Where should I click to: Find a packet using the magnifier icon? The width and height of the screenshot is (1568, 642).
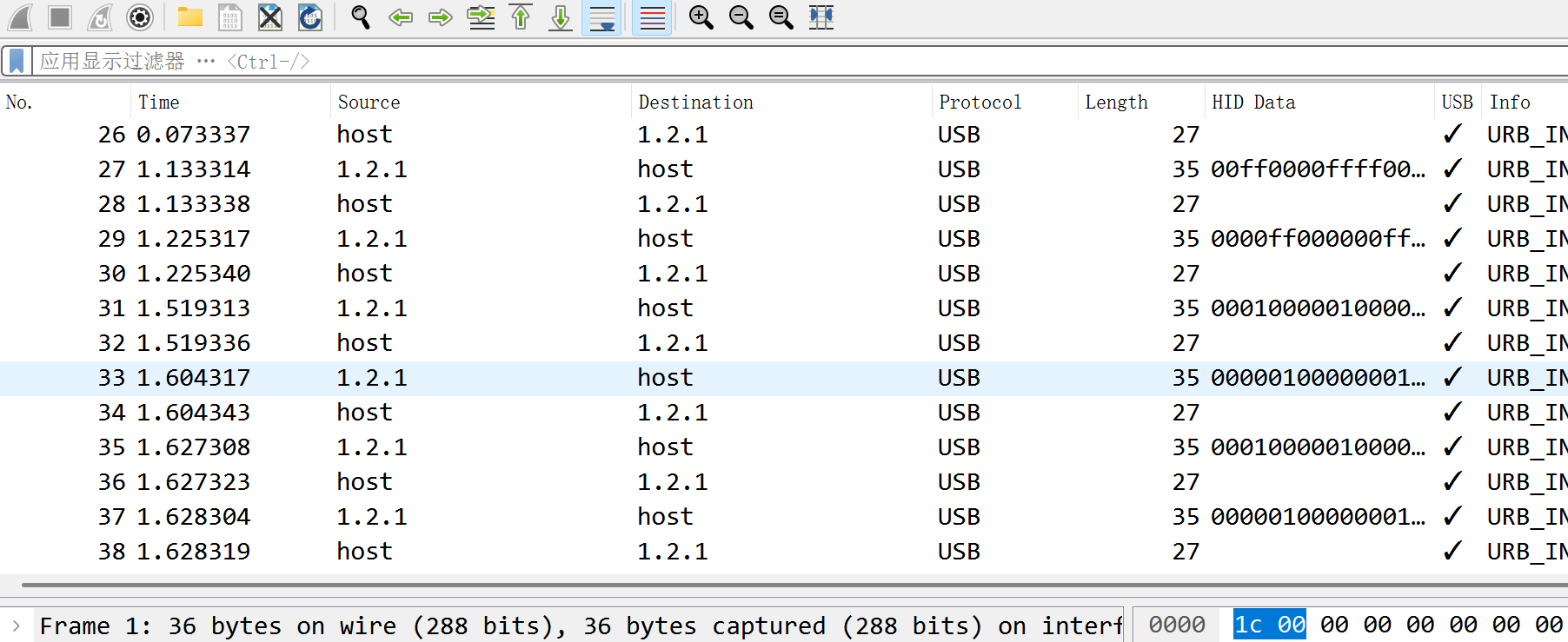click(x=360, y=17)
